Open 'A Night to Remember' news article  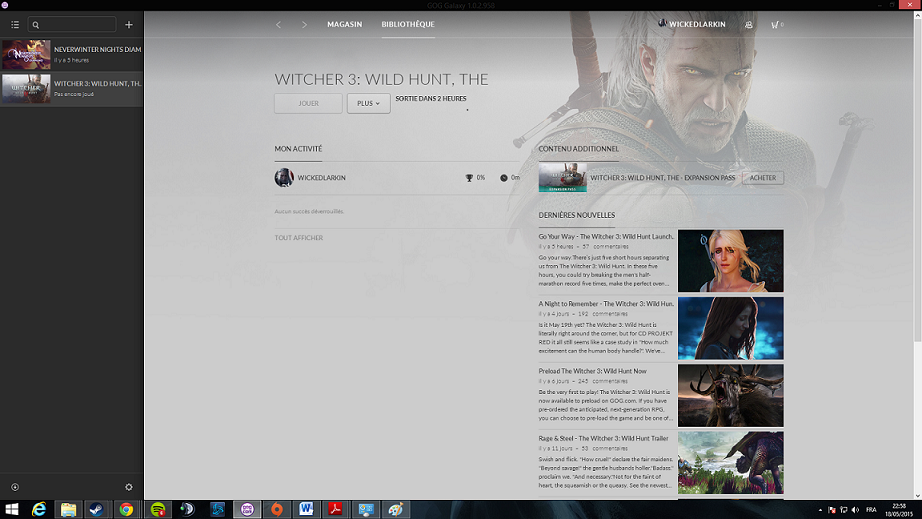606,304
